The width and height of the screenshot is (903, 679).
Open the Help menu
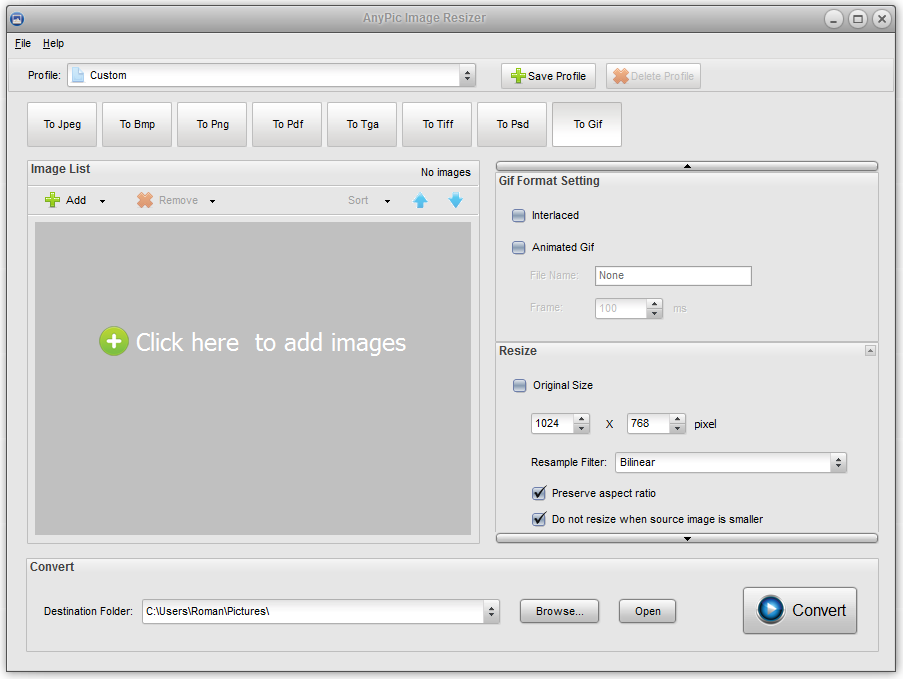tap(53, 43)
